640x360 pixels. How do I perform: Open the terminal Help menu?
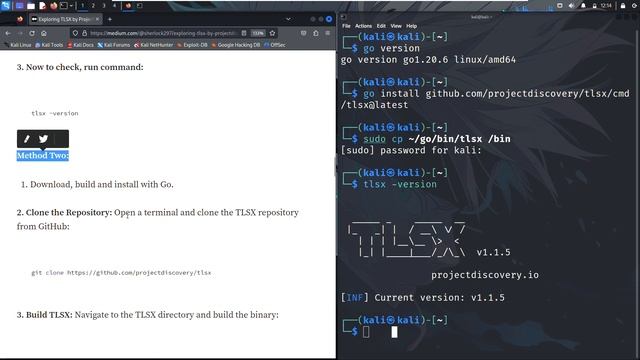tap(411, 26)
